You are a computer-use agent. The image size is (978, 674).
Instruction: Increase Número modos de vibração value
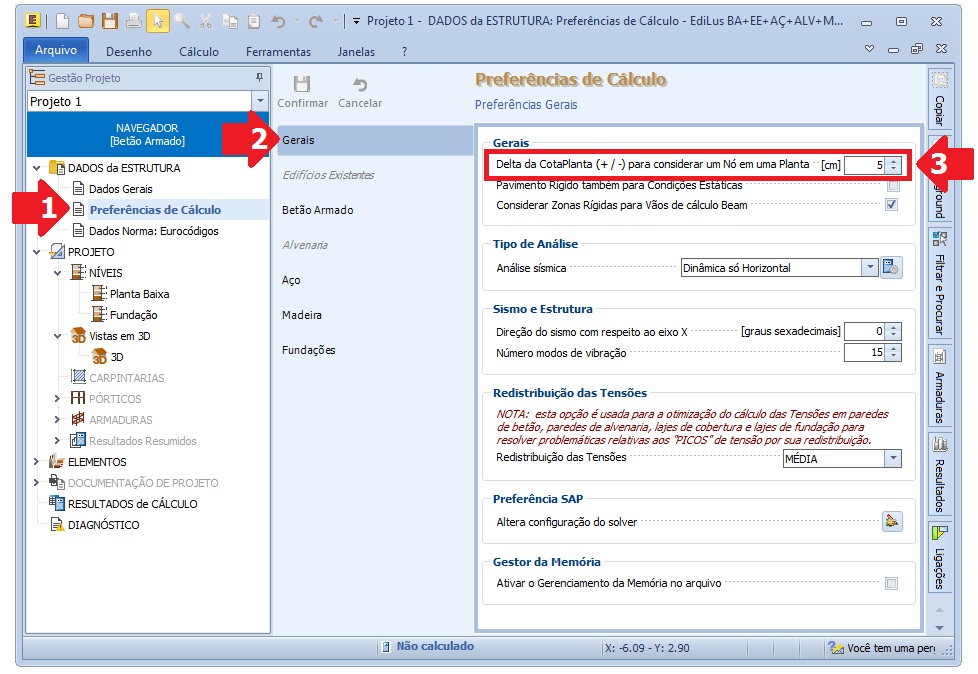point(893,349)
